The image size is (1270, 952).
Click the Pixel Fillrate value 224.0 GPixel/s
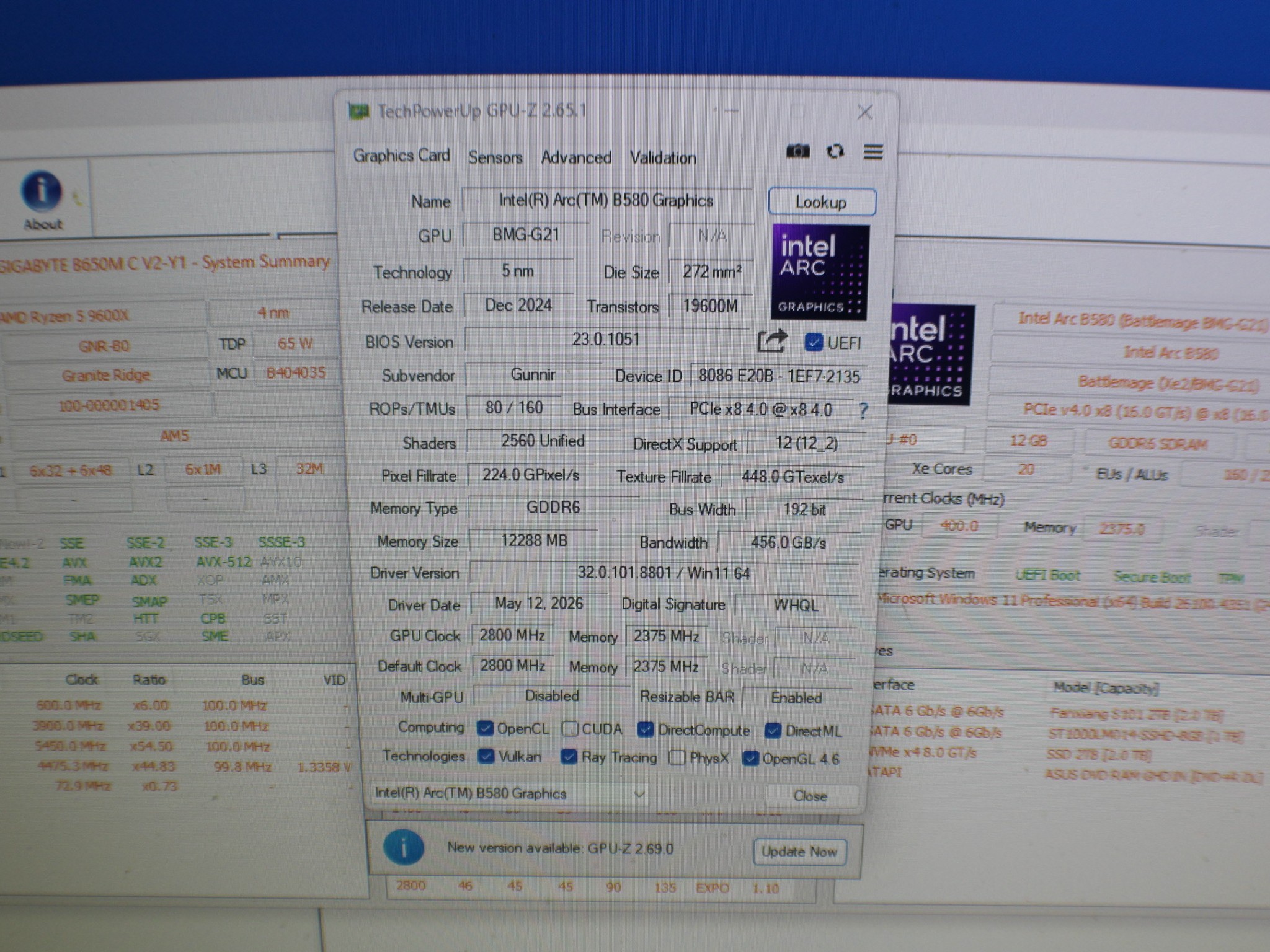click(x=531, y=475)
